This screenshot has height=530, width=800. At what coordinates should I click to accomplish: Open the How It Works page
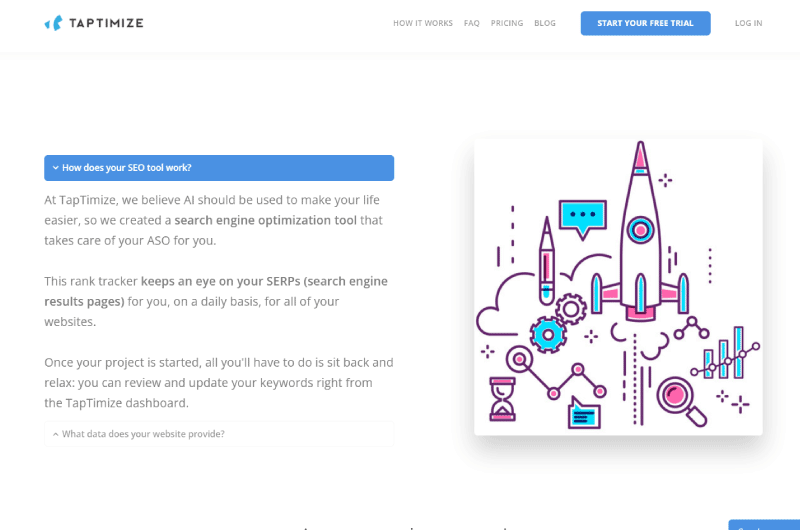click(422, 23)
